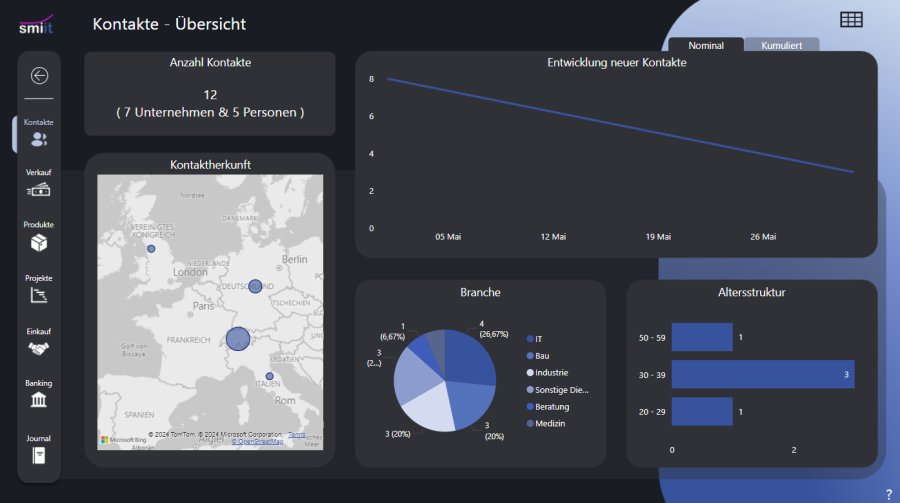The height and width of the screenshot is (503, 900).
Task: Click the back arrow icon in sidebar
Action: pos(39,75)
